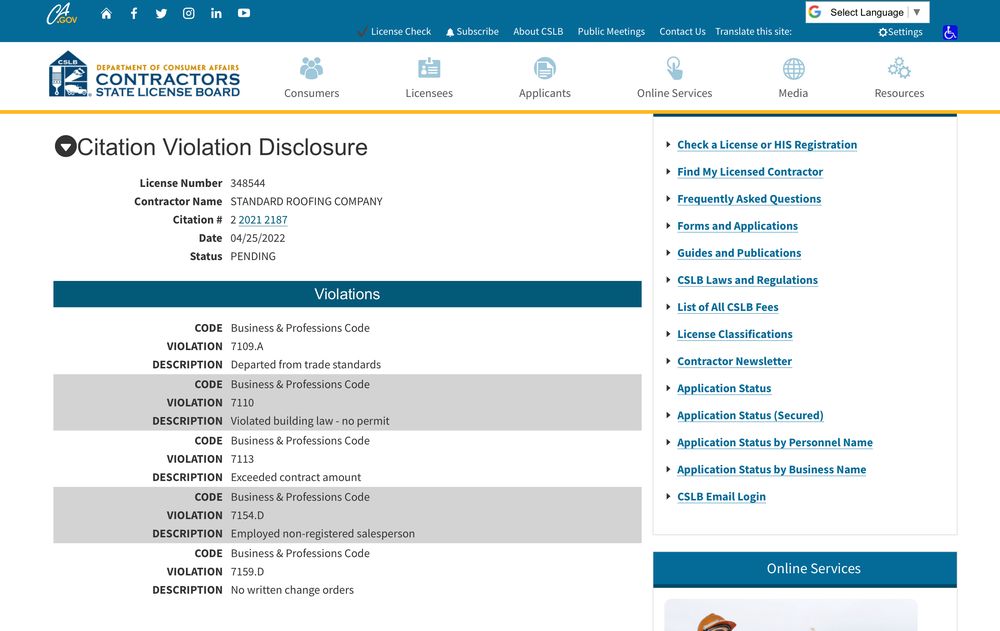
Task: Open the Online Services menu
Action: 674,78
